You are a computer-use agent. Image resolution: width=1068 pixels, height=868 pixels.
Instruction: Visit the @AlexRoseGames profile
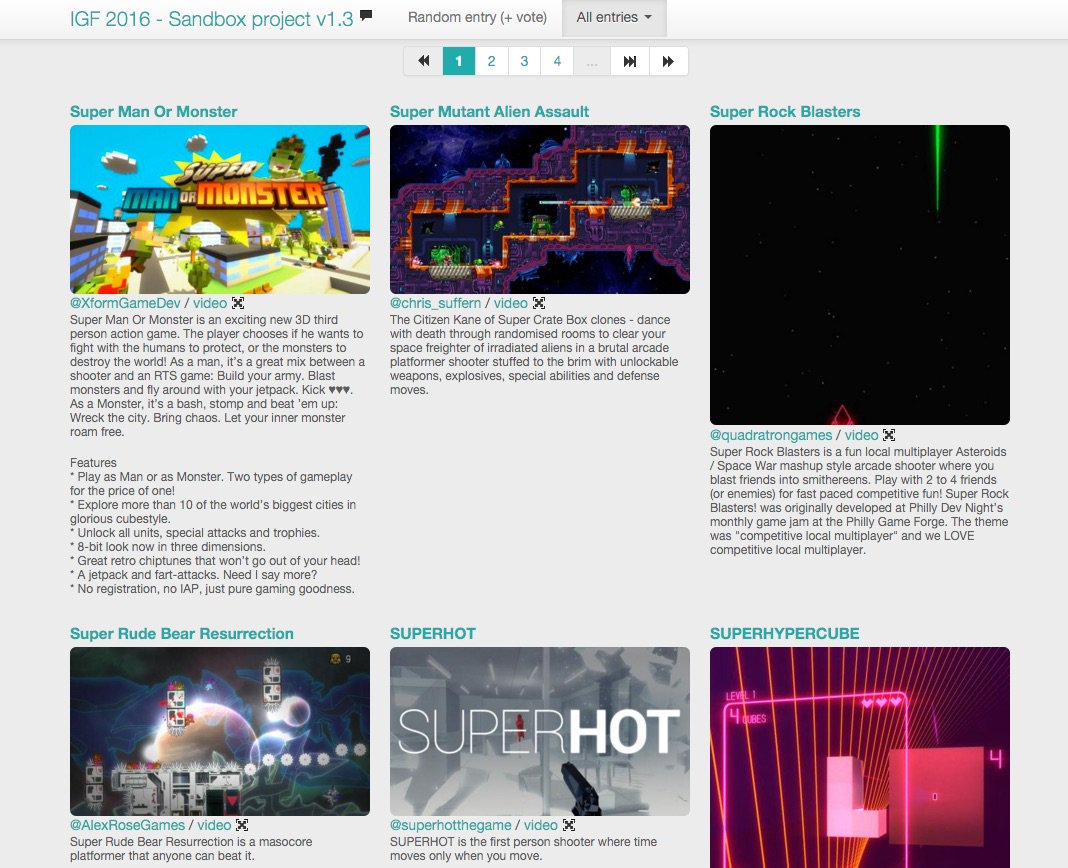click(x=127, y=825)
